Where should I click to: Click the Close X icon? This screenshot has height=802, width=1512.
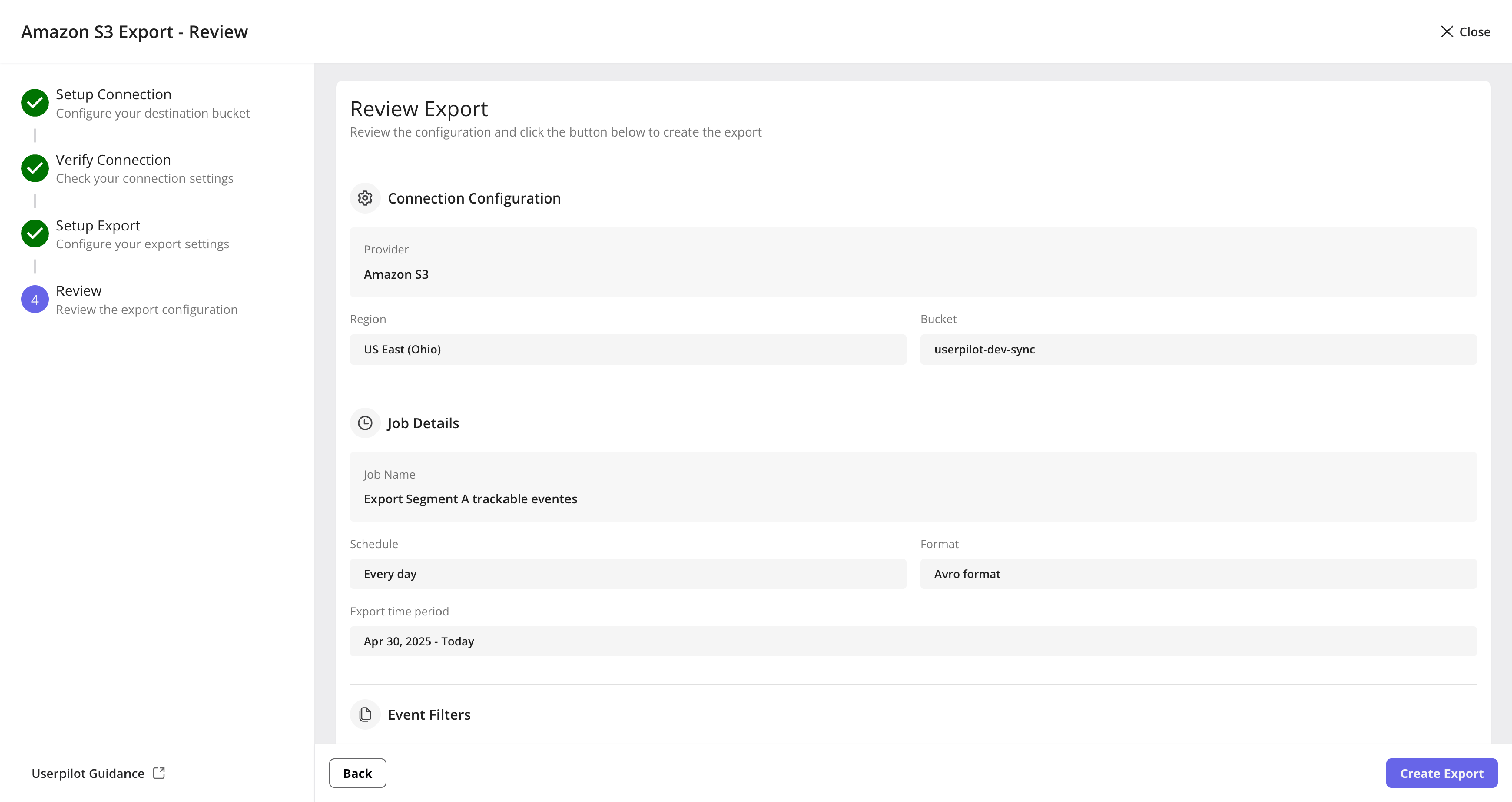click(1446, 32)
